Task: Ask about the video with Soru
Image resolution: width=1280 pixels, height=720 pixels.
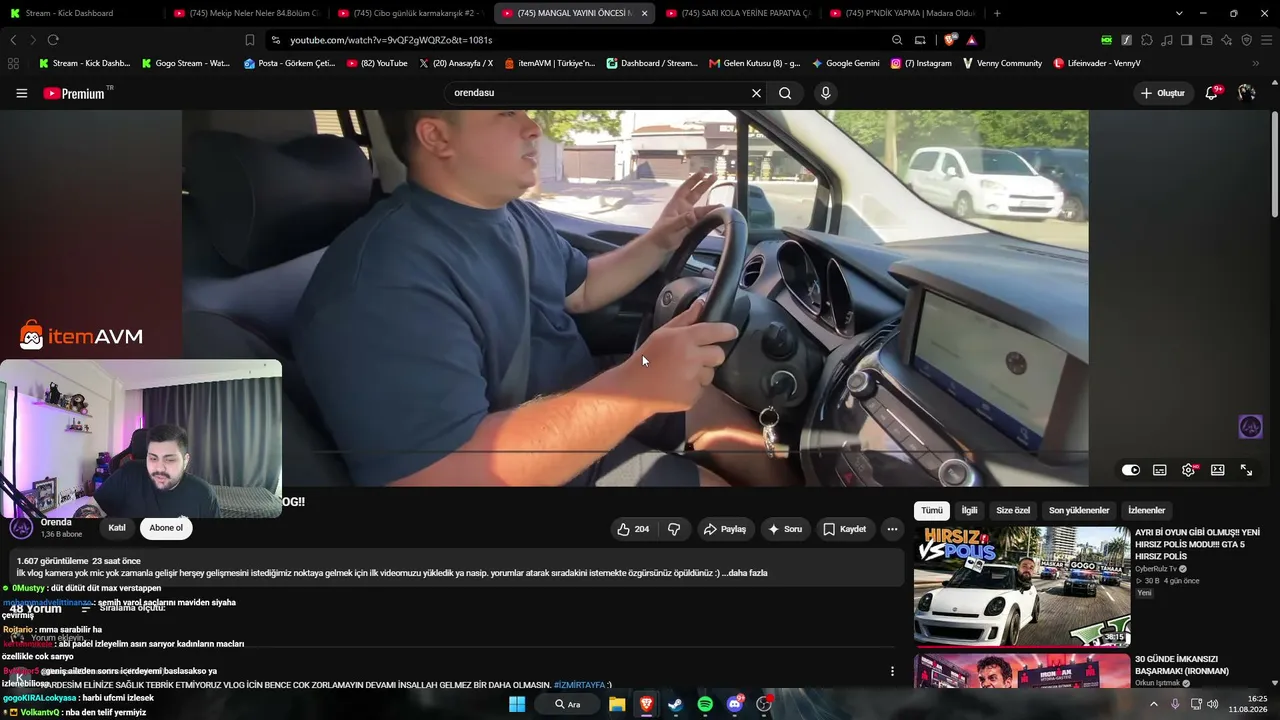Action: (785, 529)
